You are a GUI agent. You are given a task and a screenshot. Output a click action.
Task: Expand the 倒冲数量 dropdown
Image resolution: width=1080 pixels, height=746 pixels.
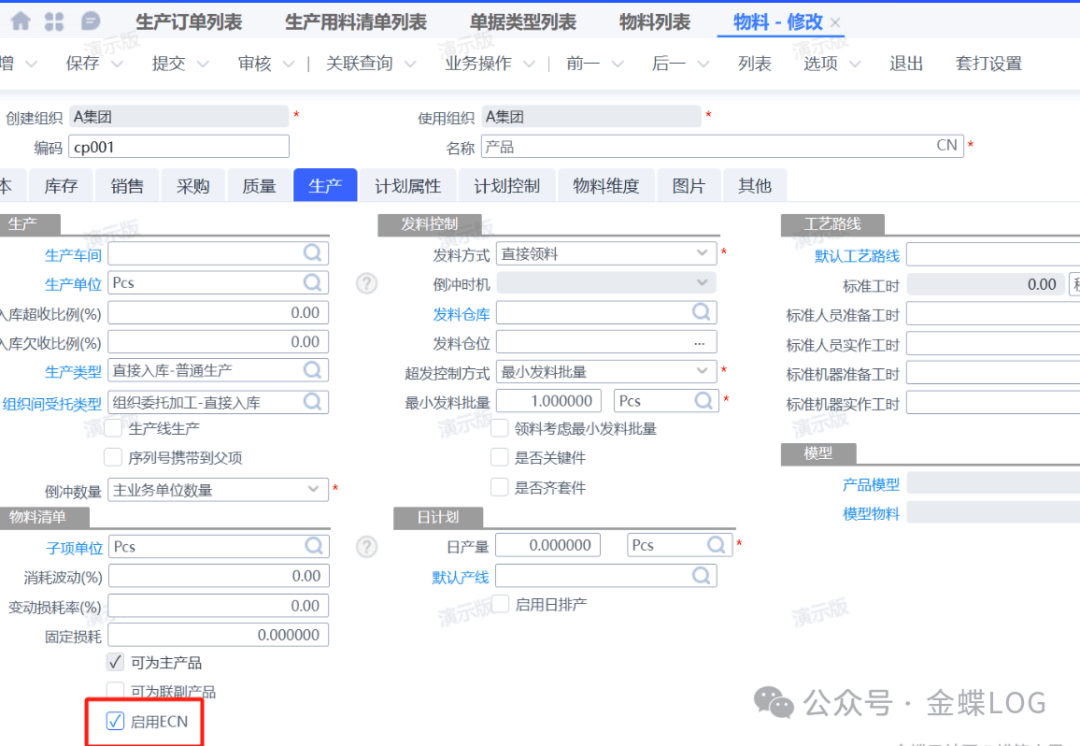[x=313, y=490]
